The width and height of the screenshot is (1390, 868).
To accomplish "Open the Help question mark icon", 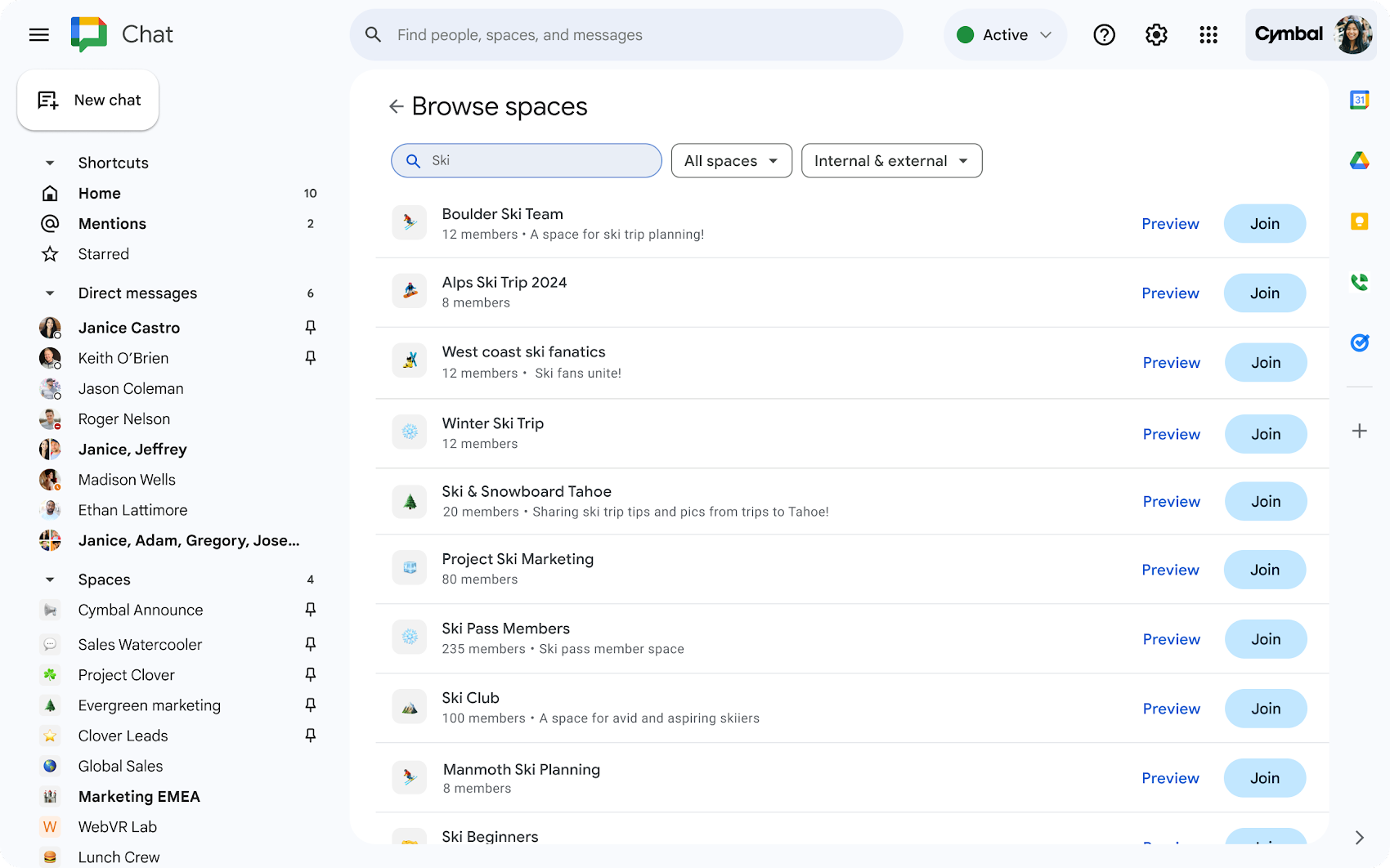I will 1104,34.
